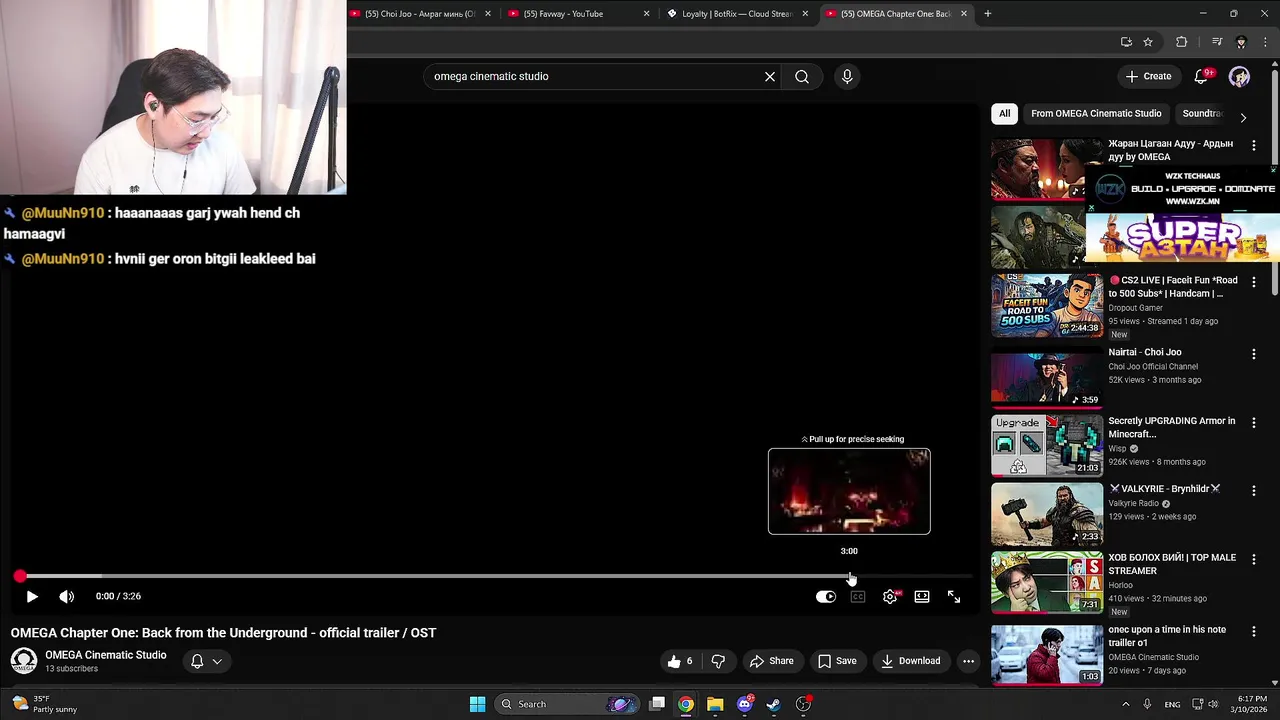Seek video at 3:00 on progress bar
Image resolution: width=1280 pixels, height=720 pixels.
point(849,577)
